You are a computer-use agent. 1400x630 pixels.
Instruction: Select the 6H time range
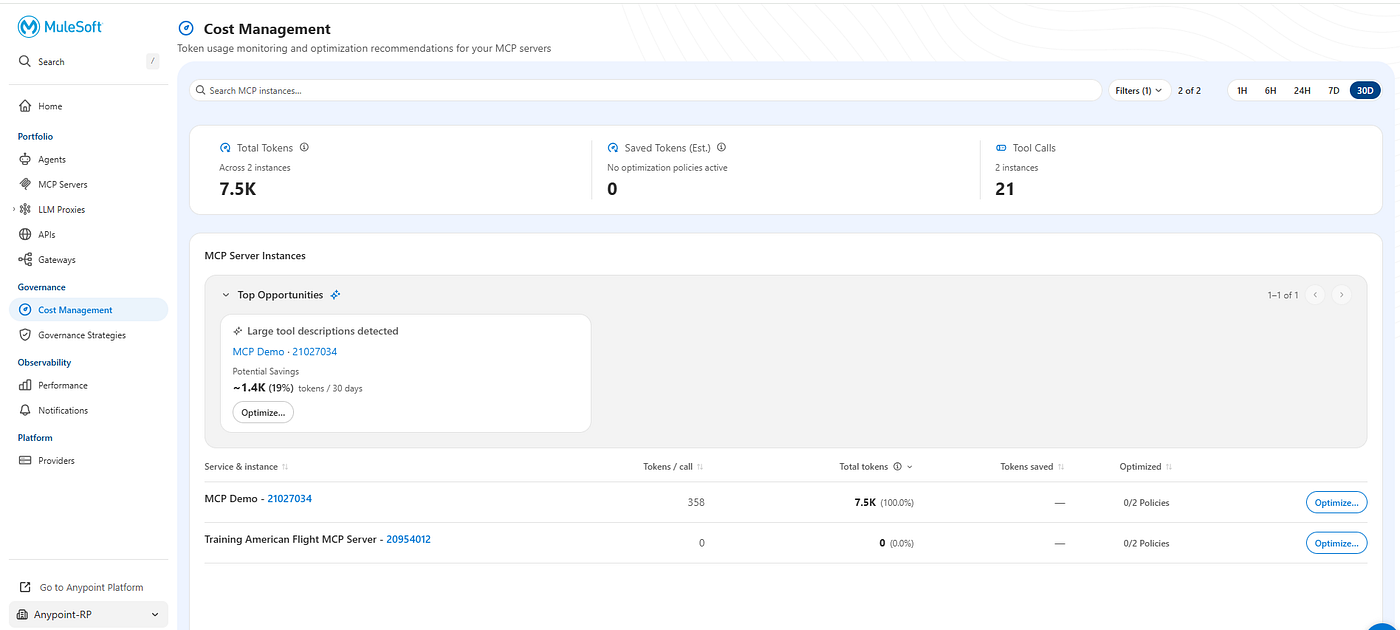pyautogui.click(x=1270, y=90)
